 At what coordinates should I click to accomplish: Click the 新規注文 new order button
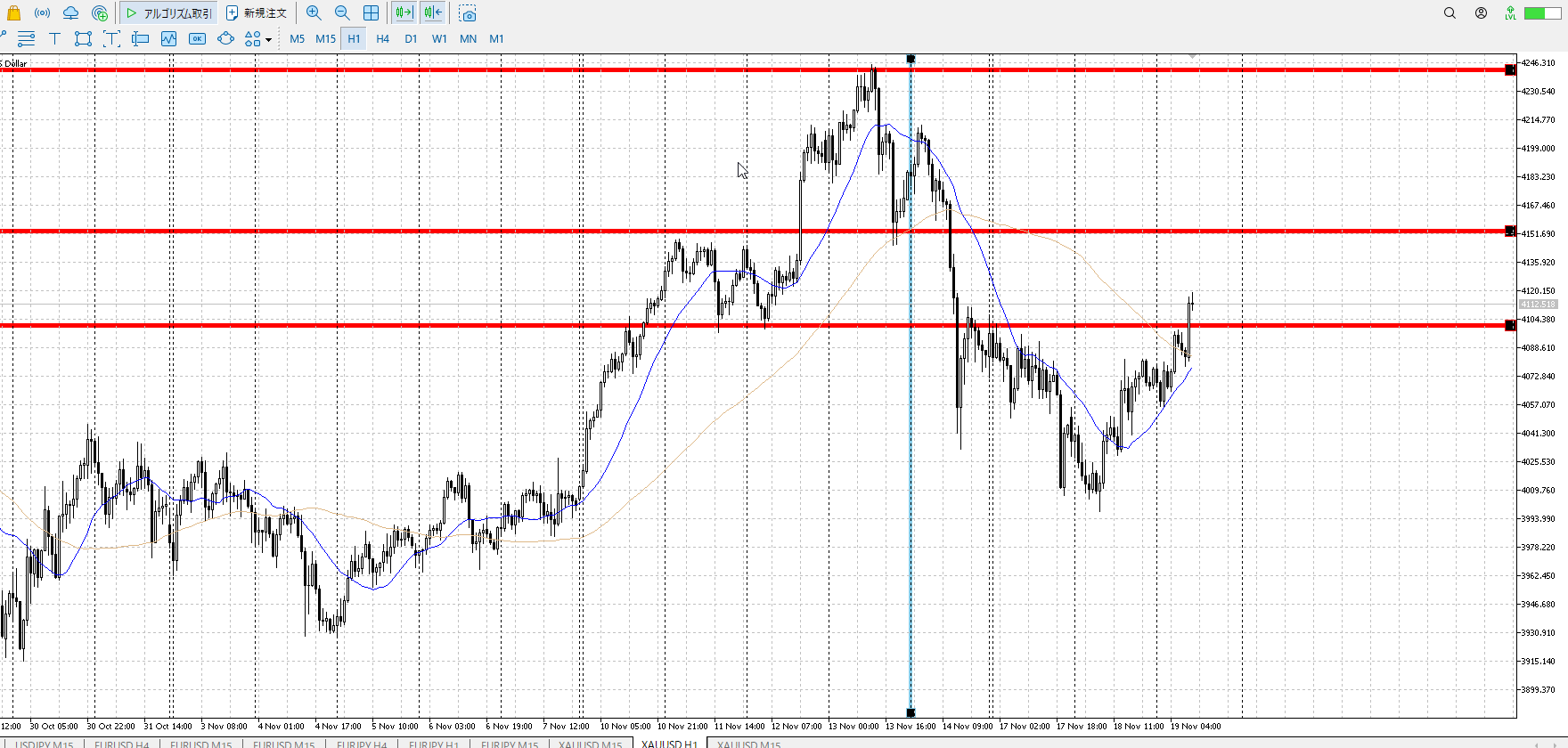coord(257,13)
